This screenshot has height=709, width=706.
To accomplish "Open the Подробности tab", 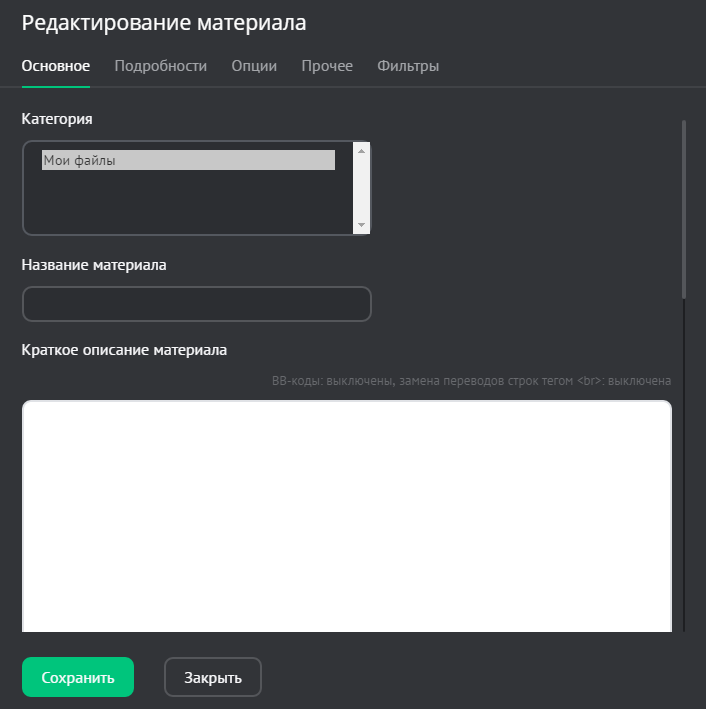I will 160,66.
